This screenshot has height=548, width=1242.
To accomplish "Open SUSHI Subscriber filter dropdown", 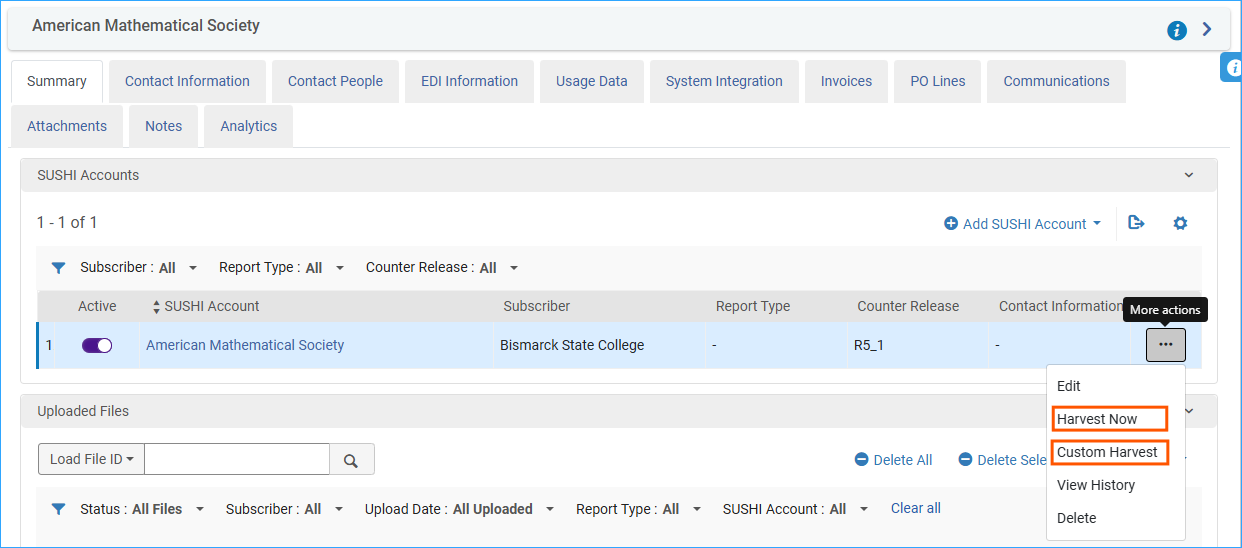I will pos(139,268).
